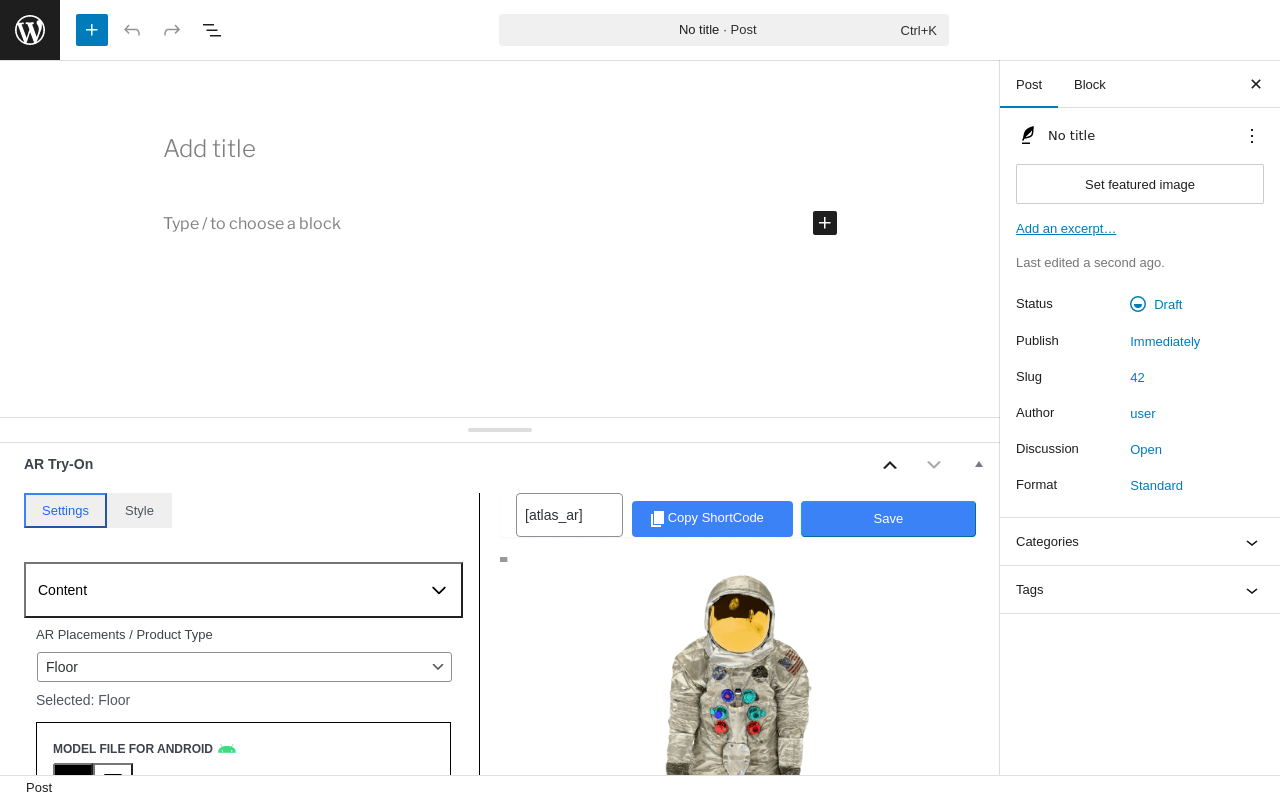
Task: Switch to the Block sidebar tab
Action: (x=1090, y=84)
